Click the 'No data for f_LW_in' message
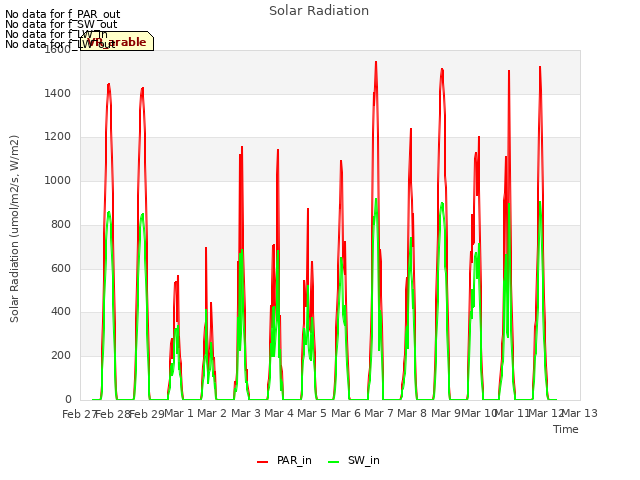Viewport: 640px width, 480px height. [x=56, y=34]
